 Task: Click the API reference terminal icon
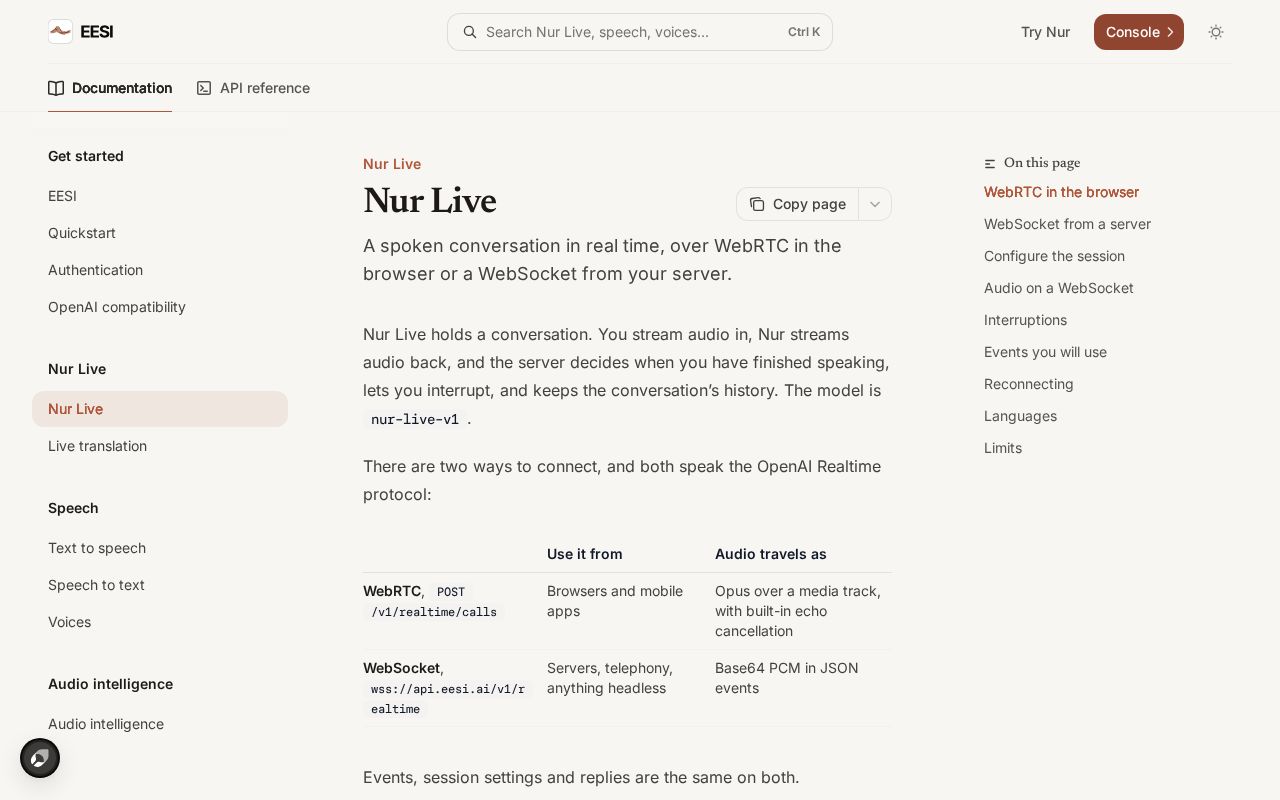[204, 88]
